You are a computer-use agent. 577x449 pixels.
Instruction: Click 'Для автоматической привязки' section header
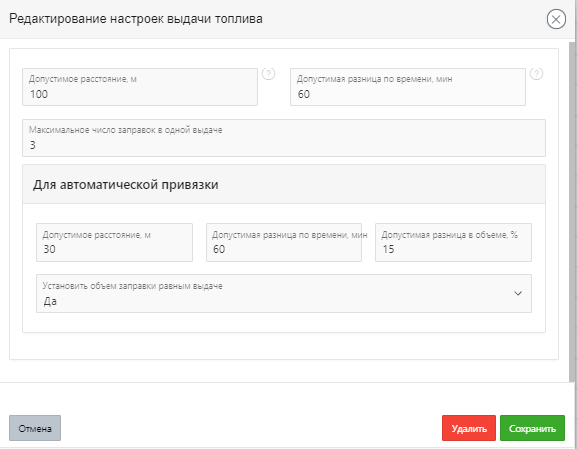(125, 184)
